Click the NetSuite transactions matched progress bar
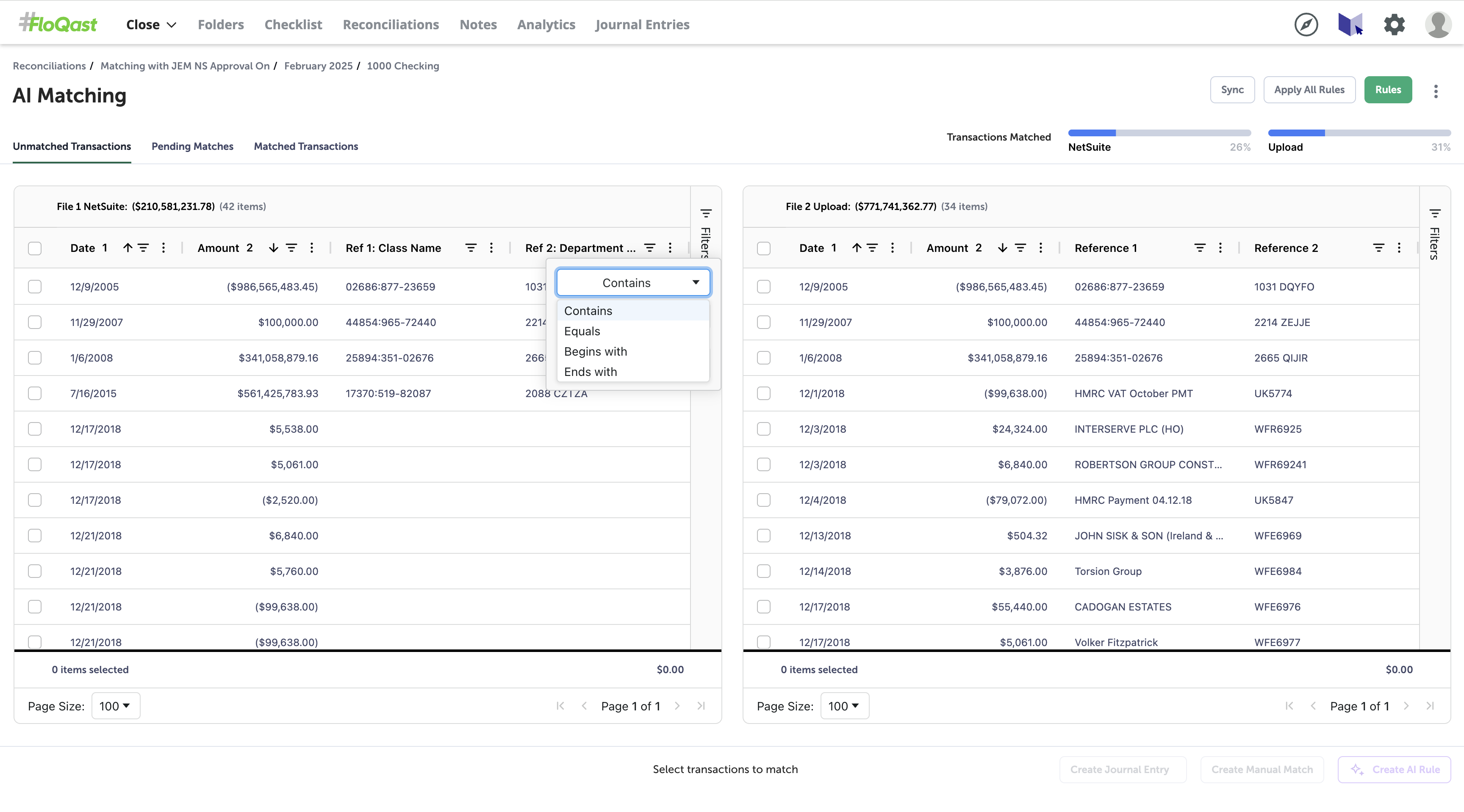Screen dimensions: 1464x812 1159,133
